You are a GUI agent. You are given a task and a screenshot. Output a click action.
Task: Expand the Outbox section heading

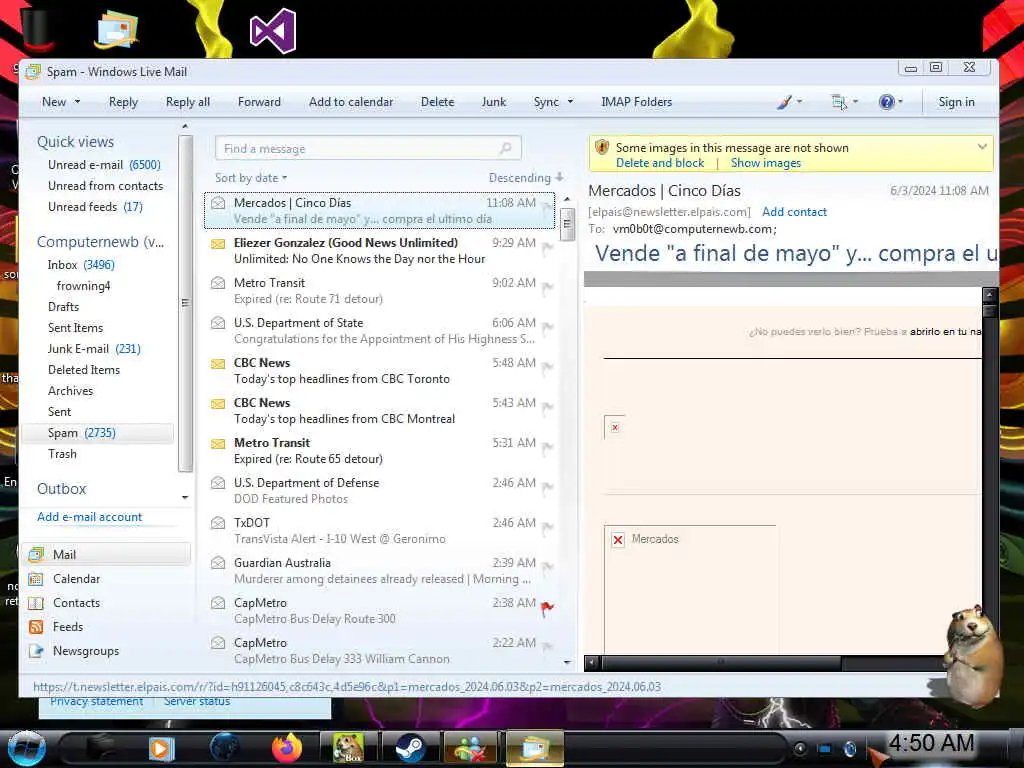tap(61, 488)
